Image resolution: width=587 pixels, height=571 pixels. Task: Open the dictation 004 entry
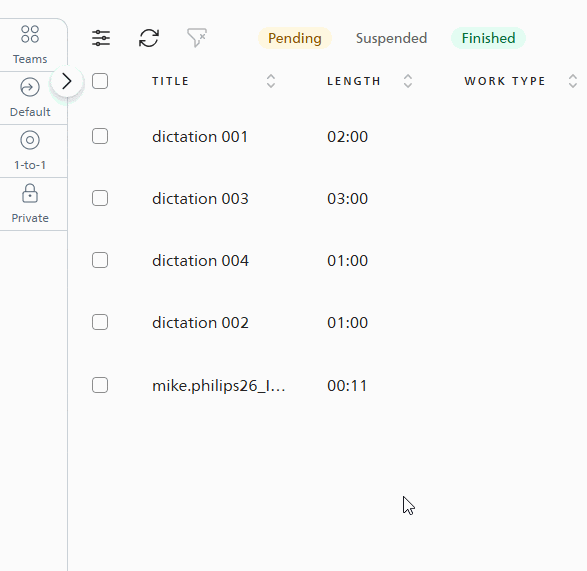coord(200,261)
